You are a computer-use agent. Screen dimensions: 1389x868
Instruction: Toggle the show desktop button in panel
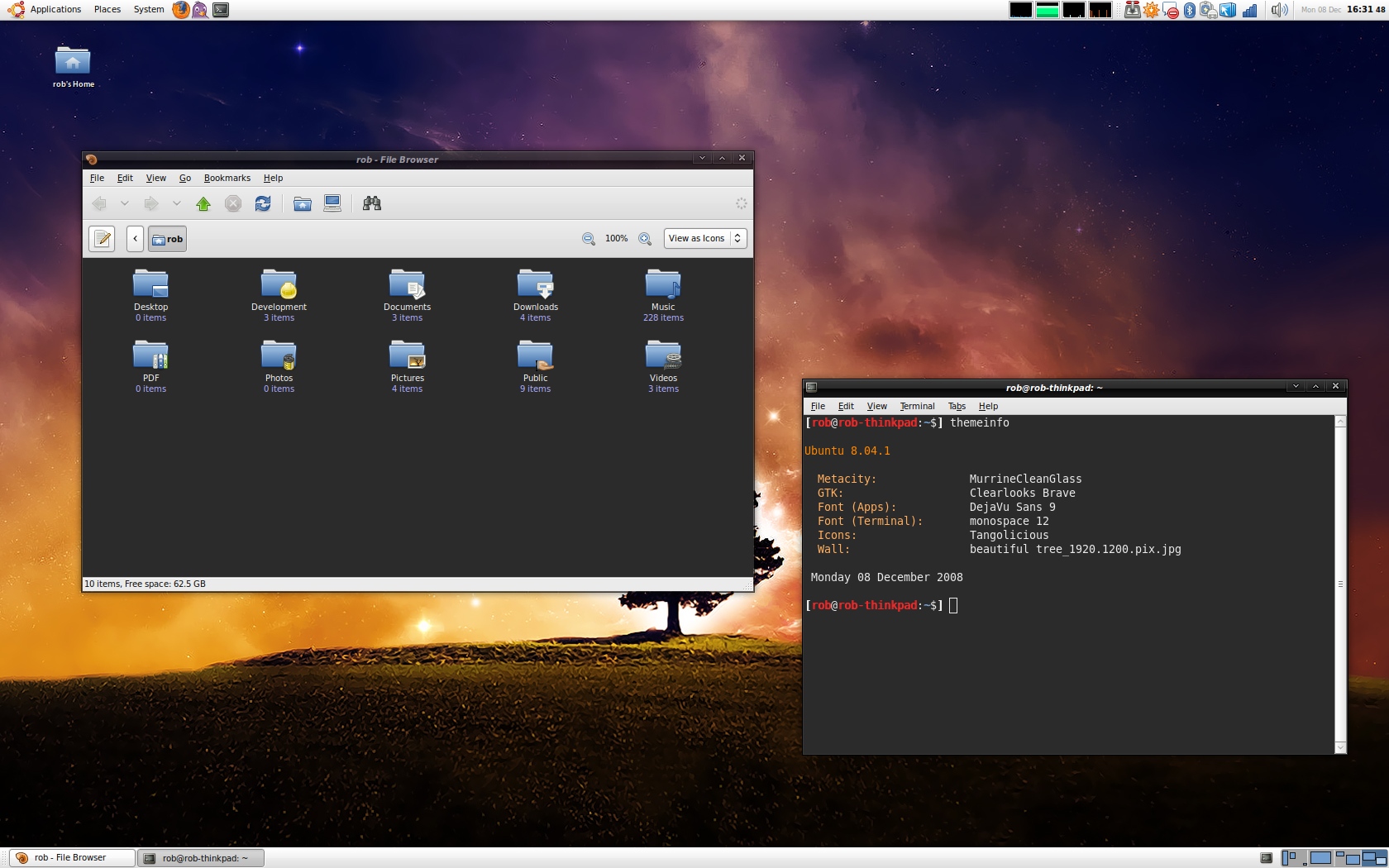(1266, 858)
